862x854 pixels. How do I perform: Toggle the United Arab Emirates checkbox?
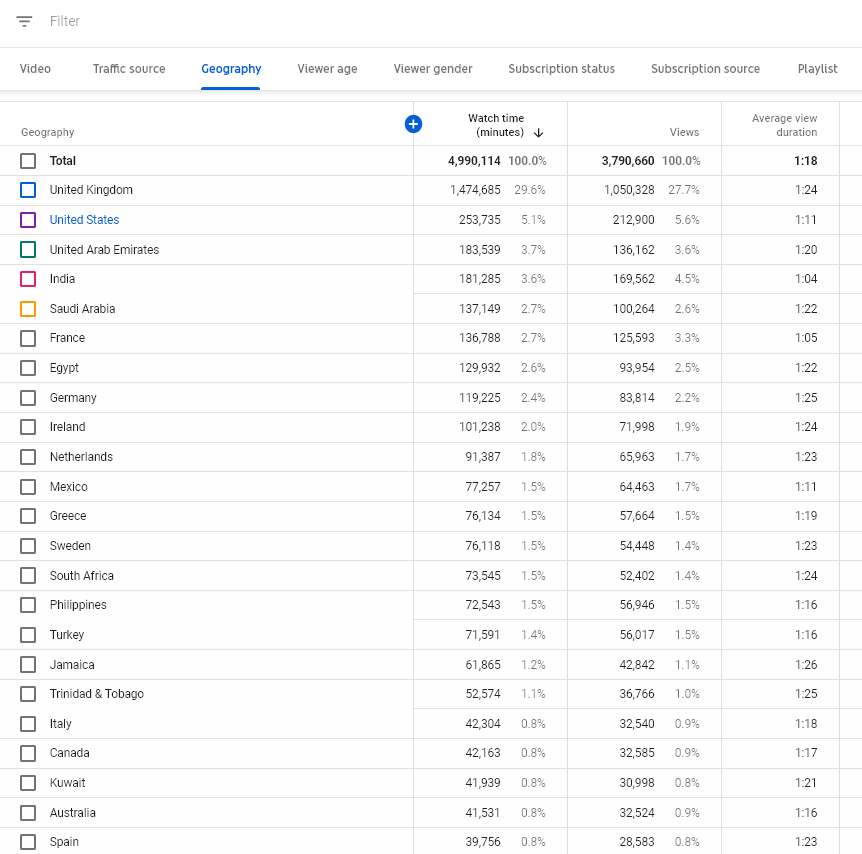[28, 250]
